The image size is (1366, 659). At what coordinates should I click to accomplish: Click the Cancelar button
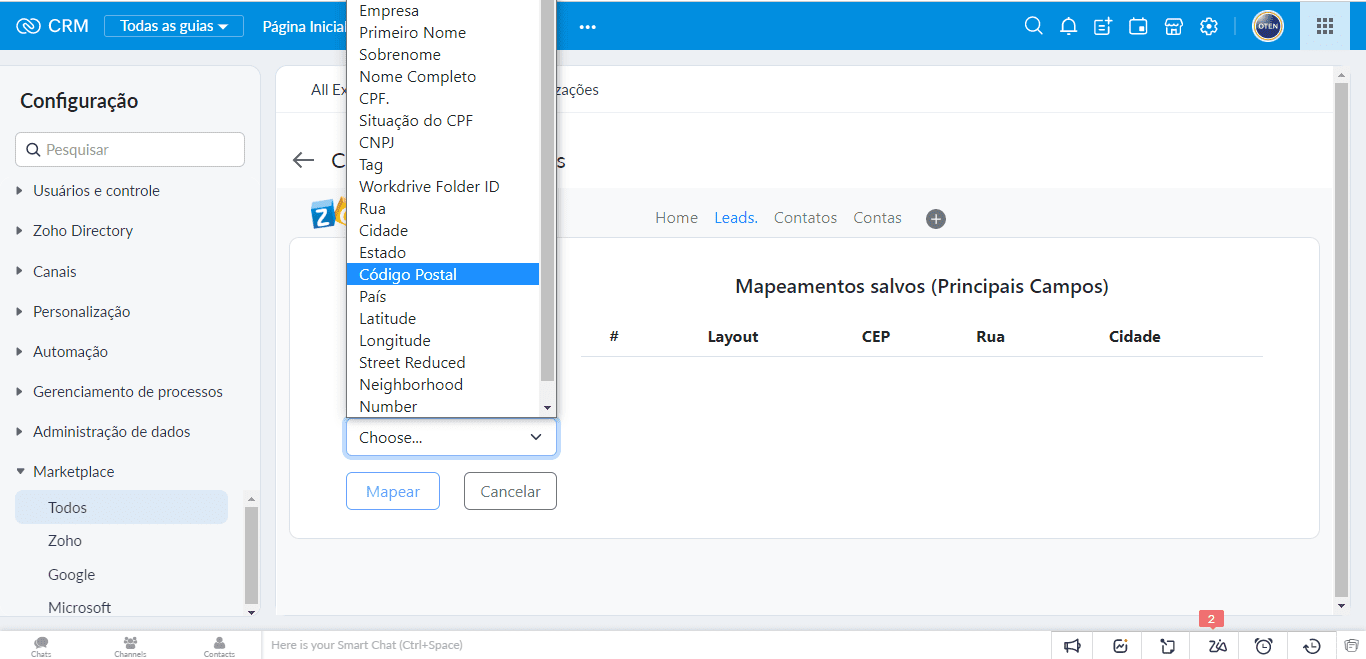[x=510, y=491]
